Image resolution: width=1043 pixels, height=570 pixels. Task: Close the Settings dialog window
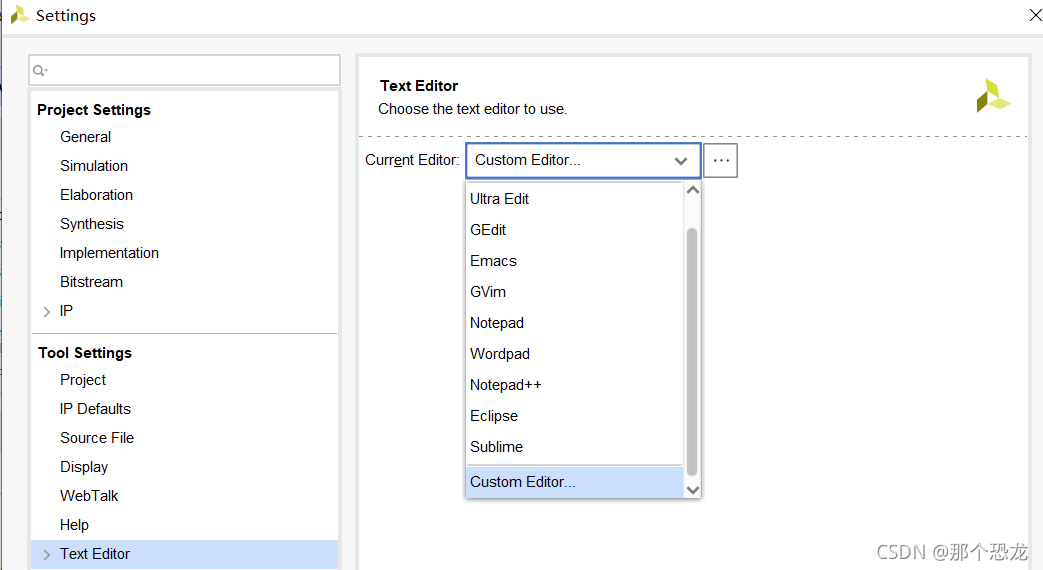click(x=1034, y=15)
